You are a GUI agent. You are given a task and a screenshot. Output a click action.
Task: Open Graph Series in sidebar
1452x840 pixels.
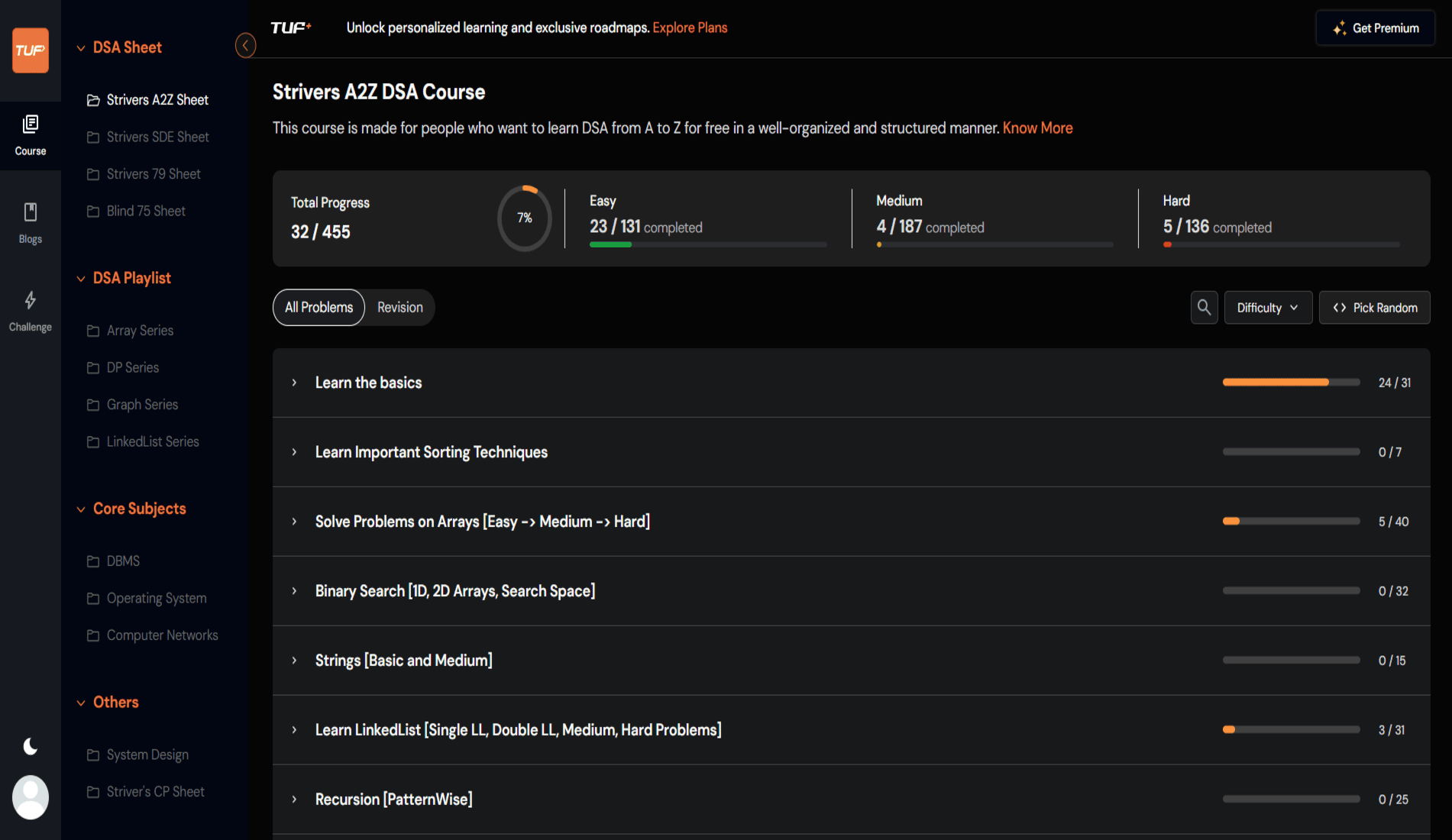(x=142, y=405)
